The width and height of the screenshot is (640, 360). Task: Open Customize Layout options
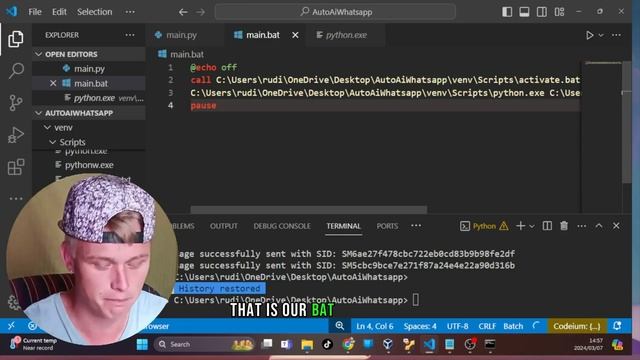(559, 12)
